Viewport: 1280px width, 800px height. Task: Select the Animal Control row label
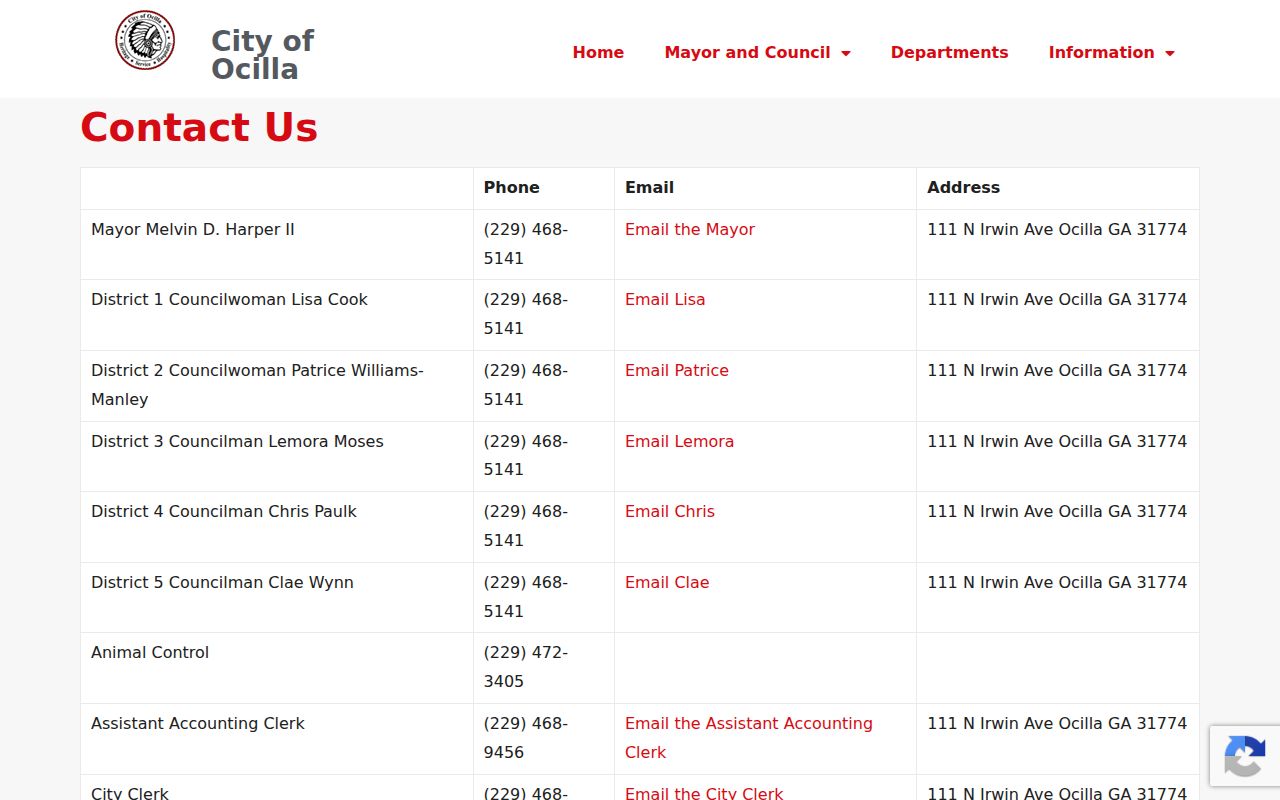coord(150,652)
